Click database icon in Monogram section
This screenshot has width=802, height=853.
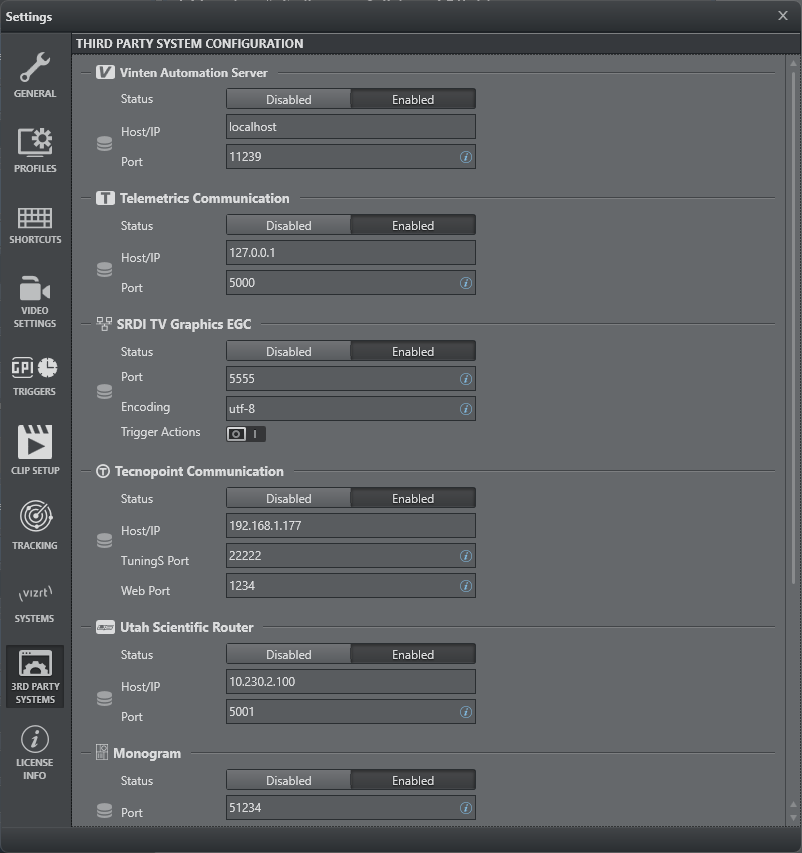pos(104,811)
